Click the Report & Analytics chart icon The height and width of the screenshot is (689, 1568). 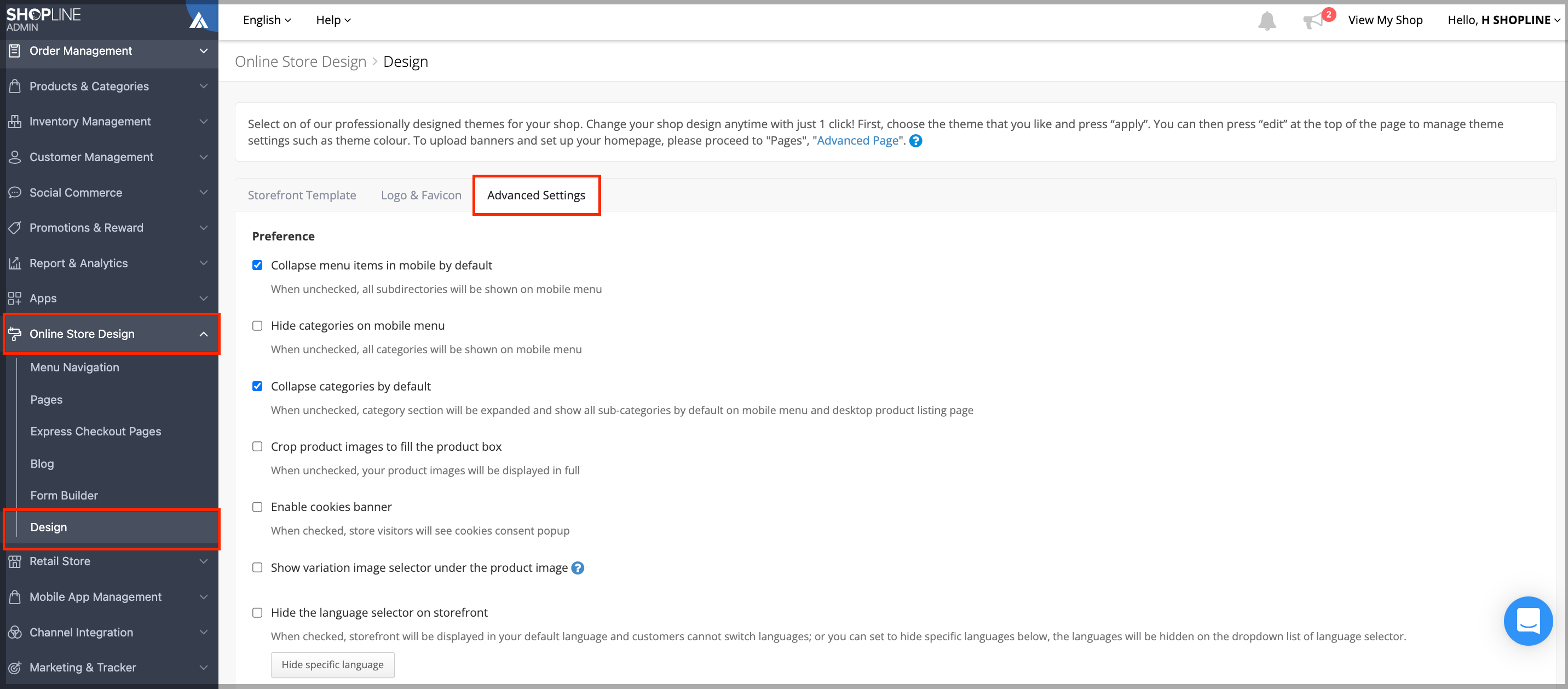(15, 263)
